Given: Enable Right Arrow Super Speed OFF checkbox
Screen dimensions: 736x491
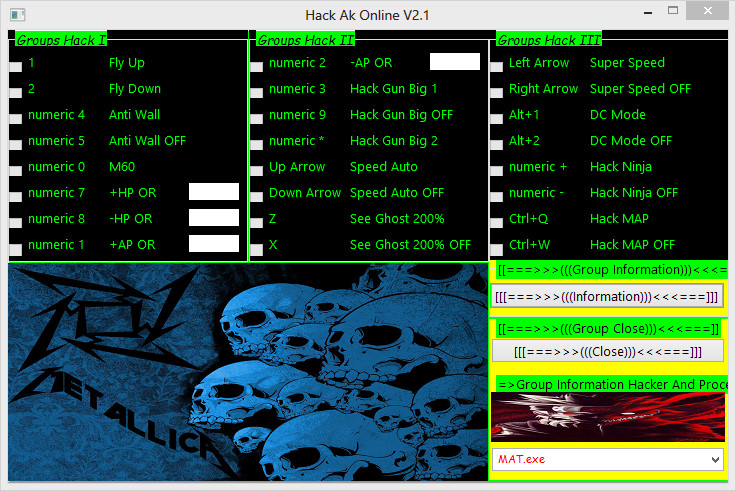Looking at the screenshot, I should [497, 92].
